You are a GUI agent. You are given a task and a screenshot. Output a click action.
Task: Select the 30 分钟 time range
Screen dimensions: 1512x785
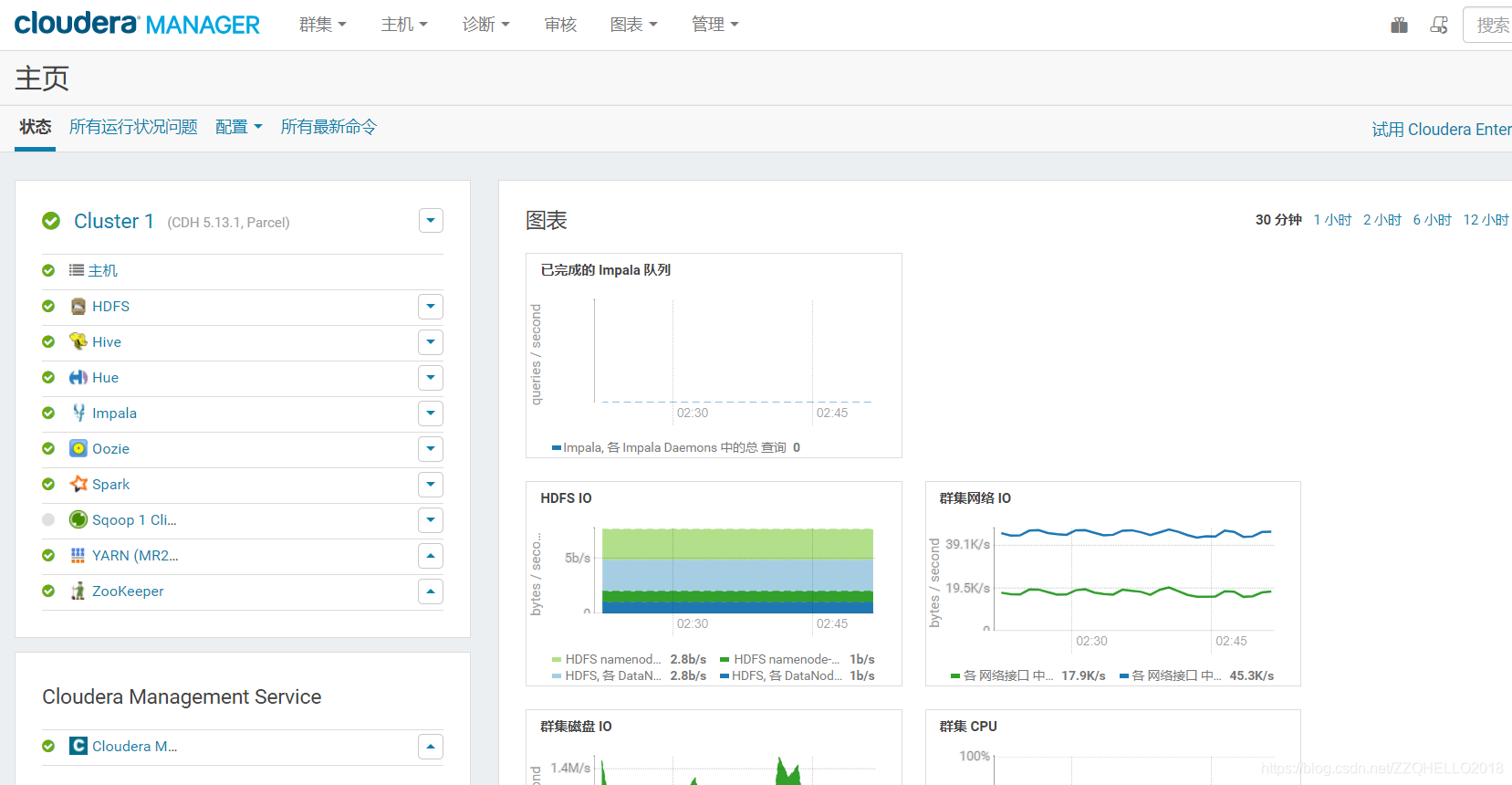tap(1278, 220)
